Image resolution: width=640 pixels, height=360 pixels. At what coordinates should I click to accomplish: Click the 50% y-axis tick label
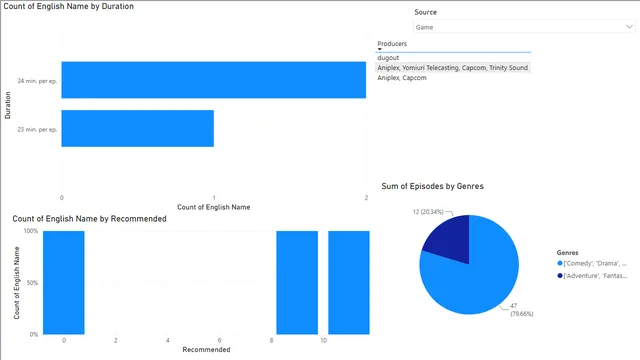(32, 282)
